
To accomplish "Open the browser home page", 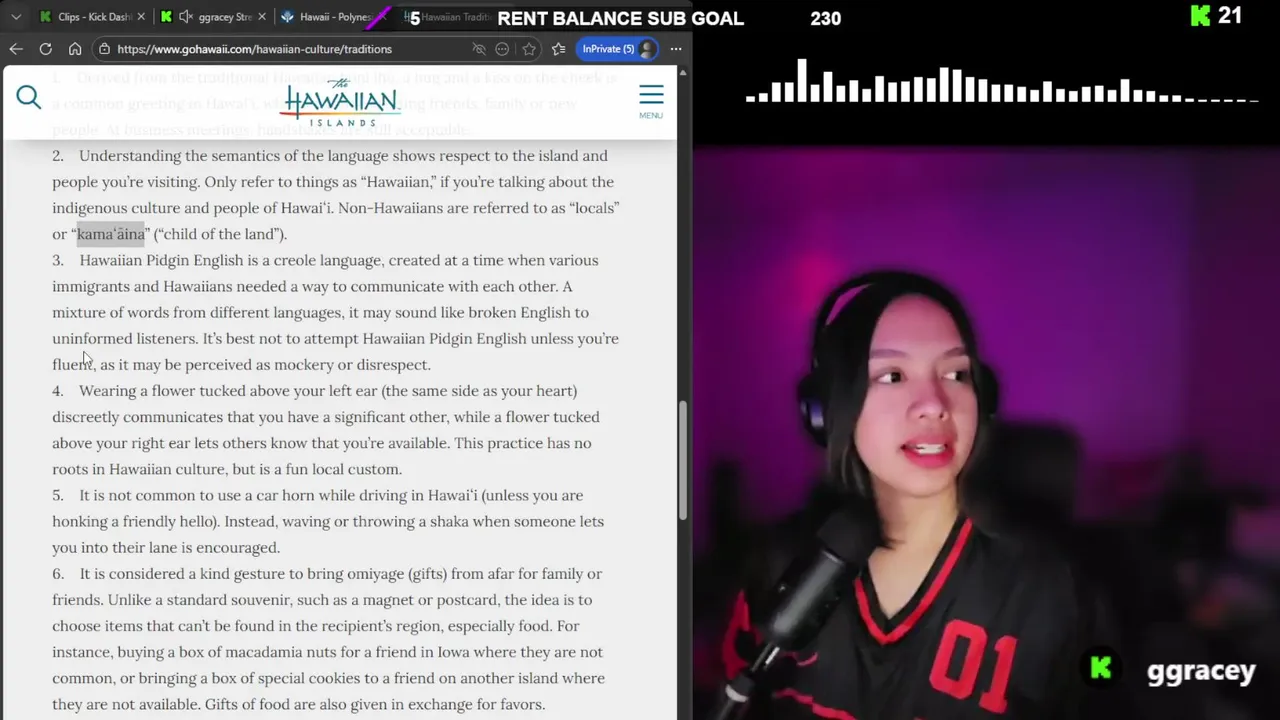I will pos(75,48).
